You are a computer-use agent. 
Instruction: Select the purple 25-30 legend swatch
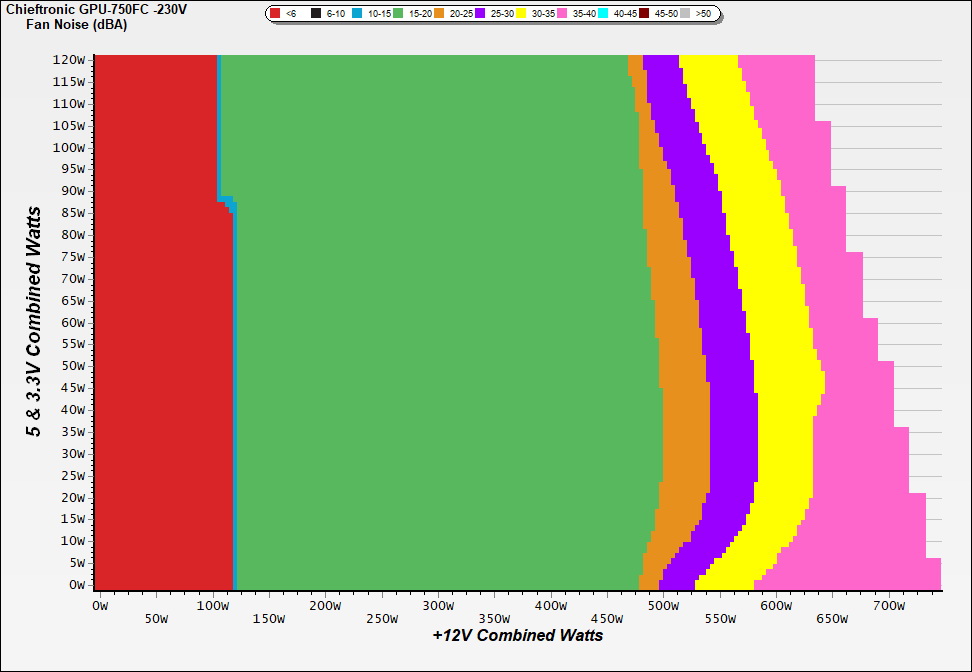[480, 14]
